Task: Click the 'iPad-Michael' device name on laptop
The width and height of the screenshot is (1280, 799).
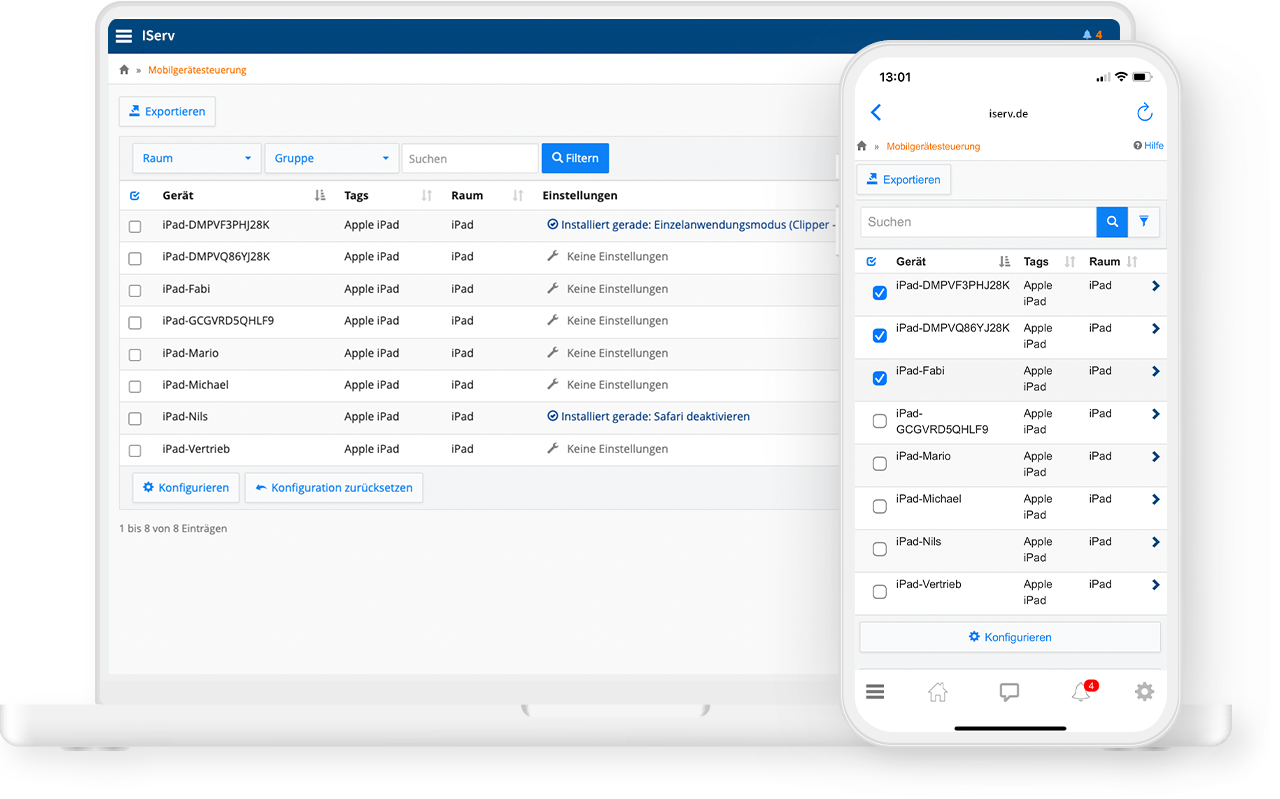Action: click(x=196, y=385)
